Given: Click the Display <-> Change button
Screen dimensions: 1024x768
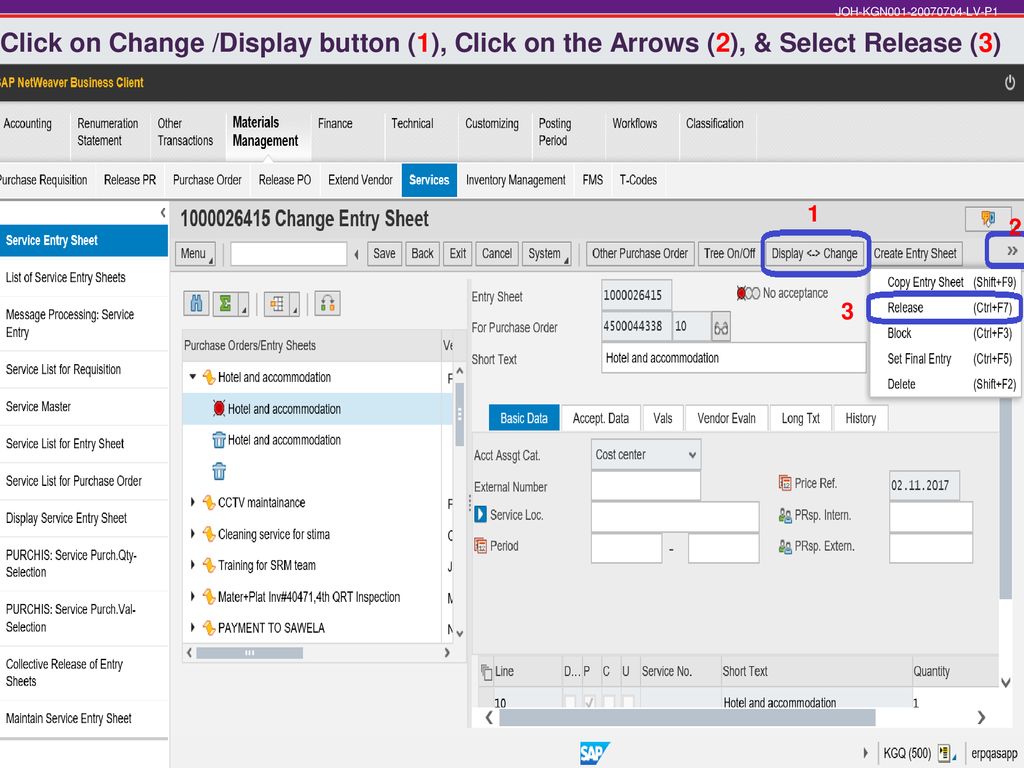Looking at the screenshot, I should [x=814, y=253].
